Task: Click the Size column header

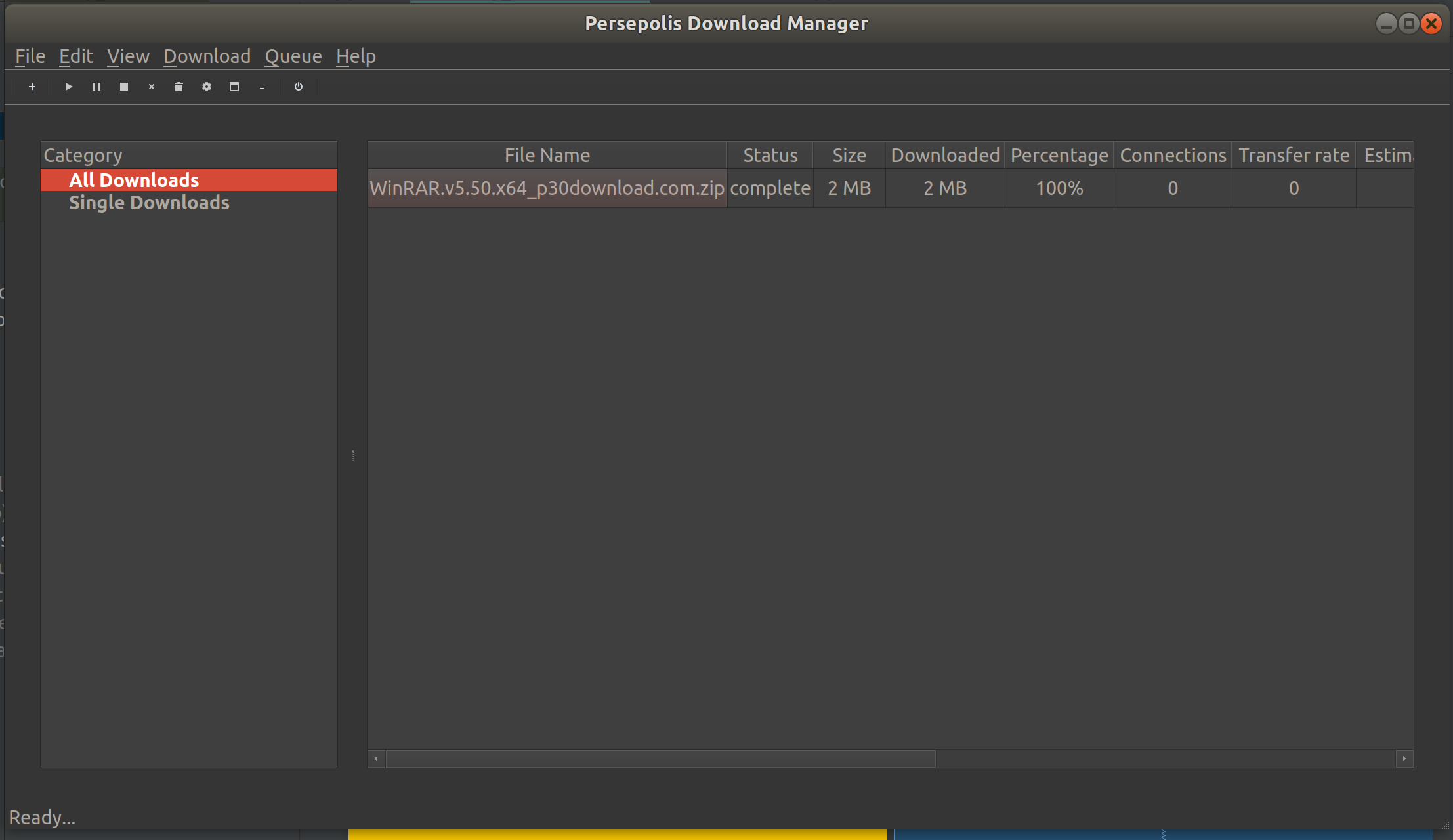Action: click(849, 156)
